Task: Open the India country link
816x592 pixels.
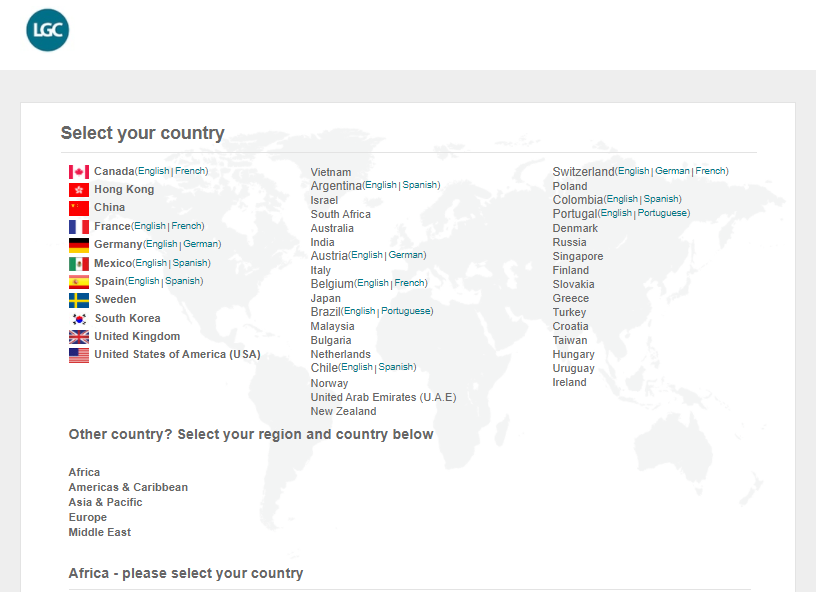Action: 323,242
